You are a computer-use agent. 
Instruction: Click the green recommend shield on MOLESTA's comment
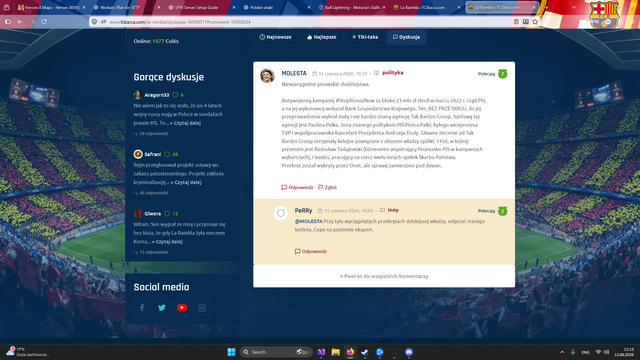502,74
